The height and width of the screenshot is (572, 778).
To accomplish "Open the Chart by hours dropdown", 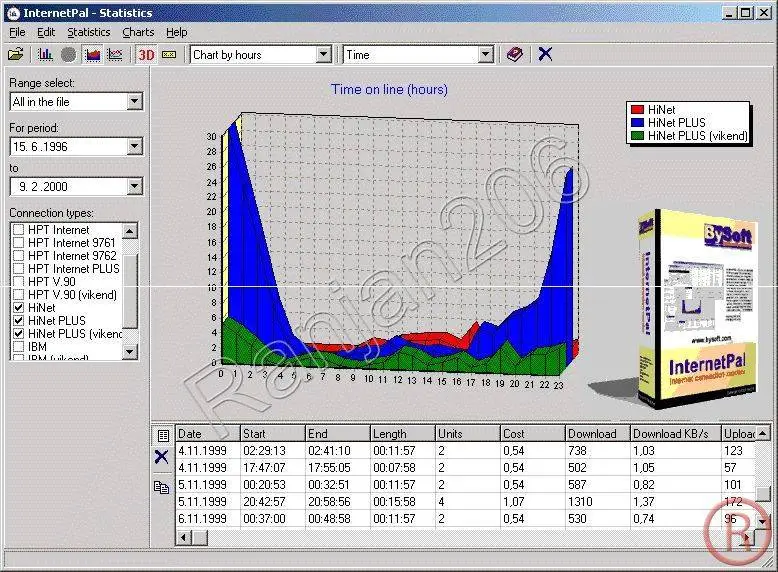I will pyautogui.click(x=324, y=55).
